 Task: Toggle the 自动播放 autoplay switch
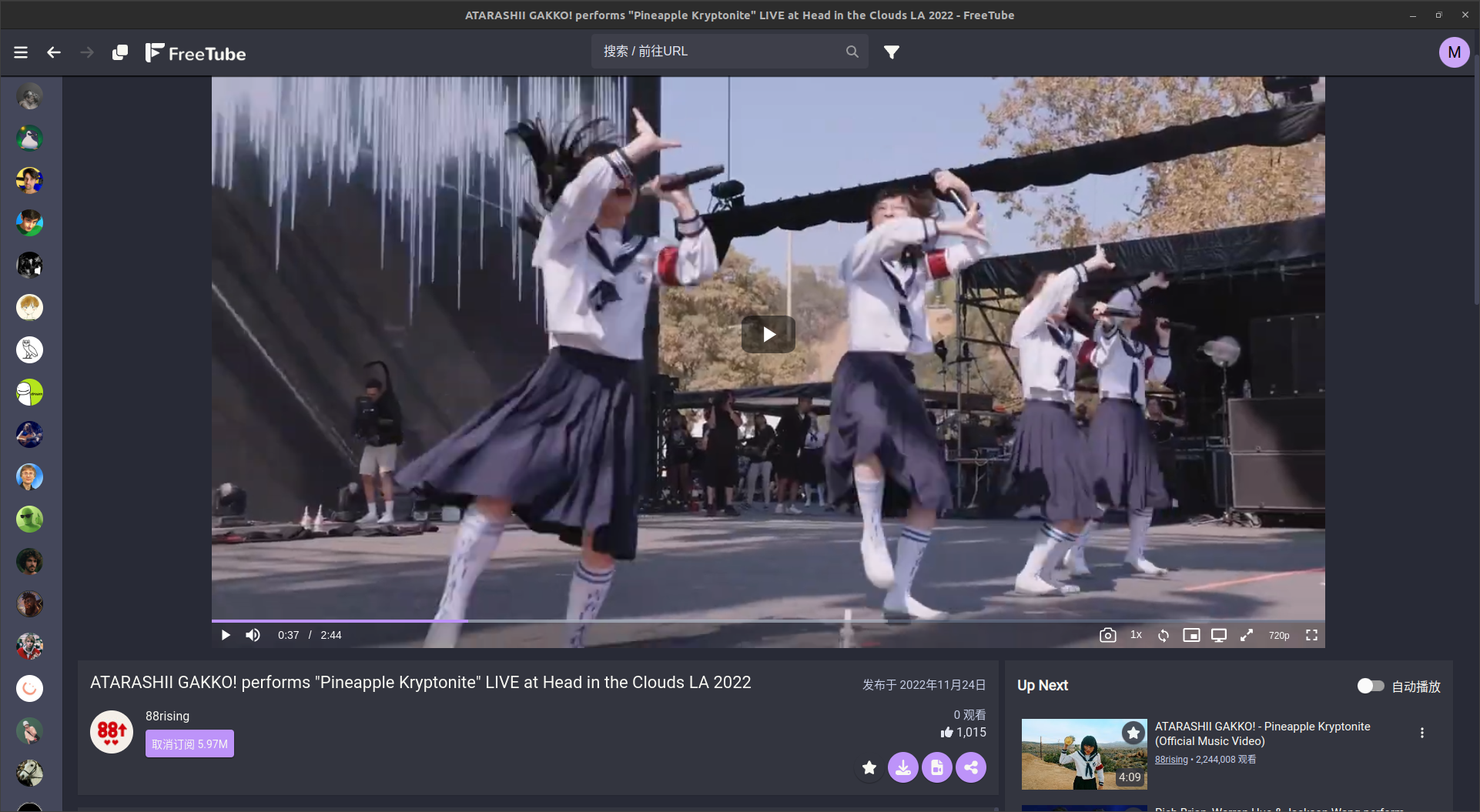(x=1371, y=686)
